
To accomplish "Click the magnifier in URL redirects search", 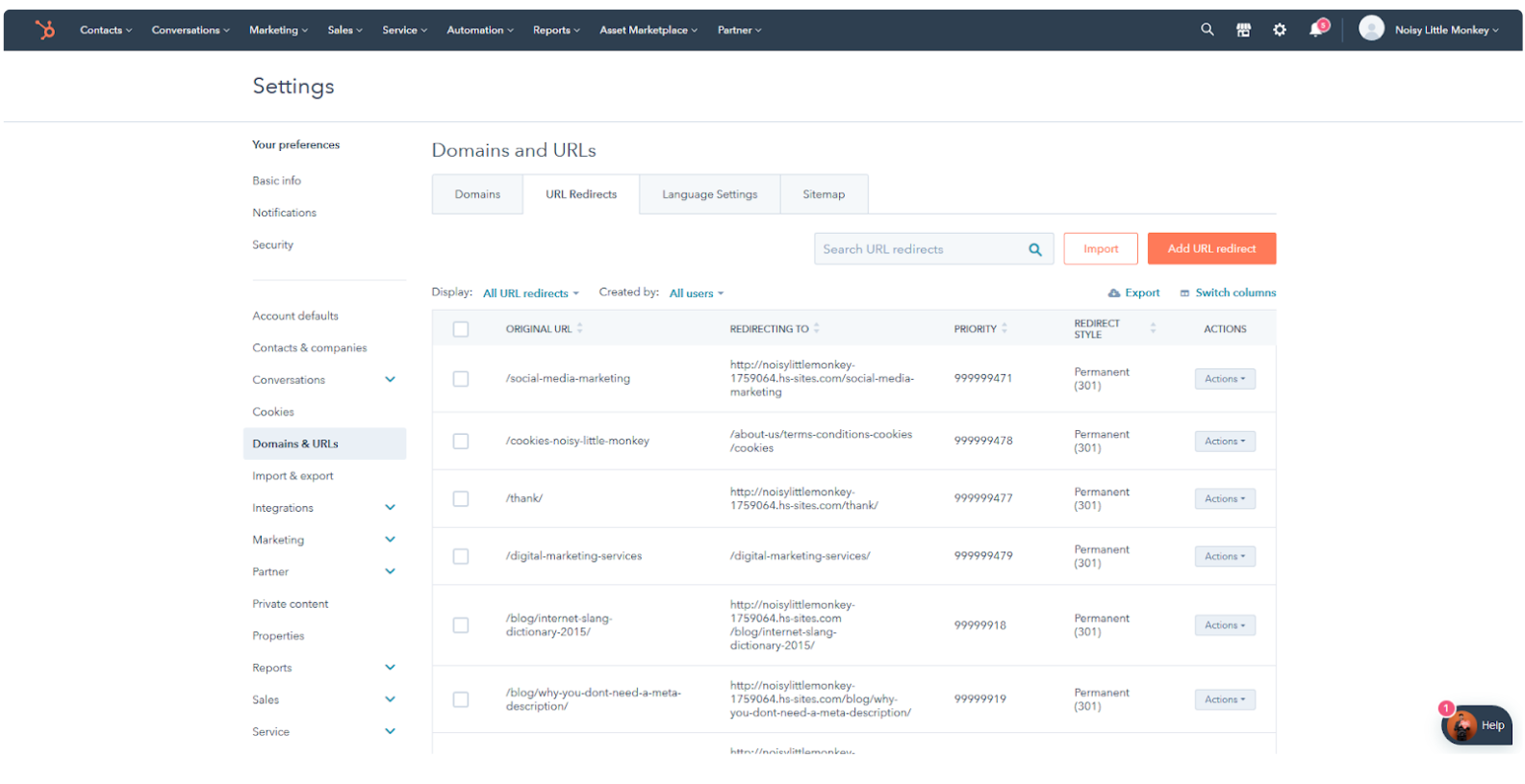I will [1035, 249].
